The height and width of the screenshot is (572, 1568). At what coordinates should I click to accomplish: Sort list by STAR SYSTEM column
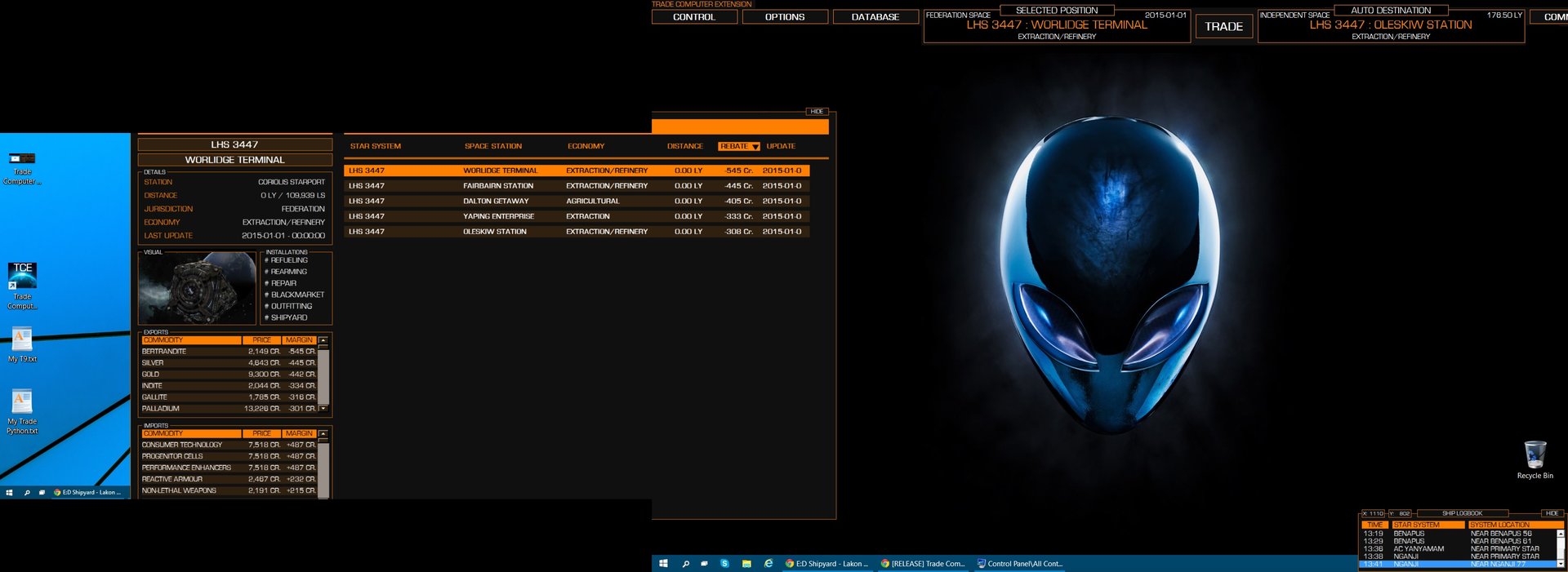click(376, 146)
